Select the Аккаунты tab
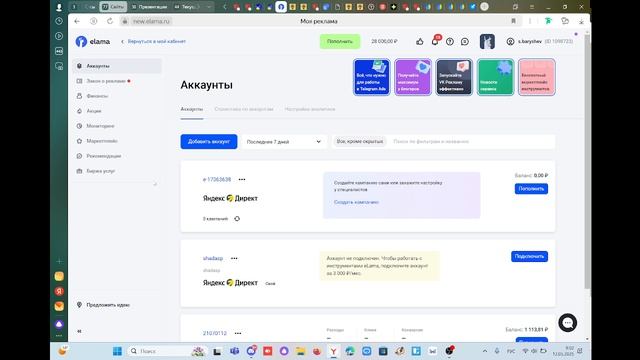 (192, 109)
